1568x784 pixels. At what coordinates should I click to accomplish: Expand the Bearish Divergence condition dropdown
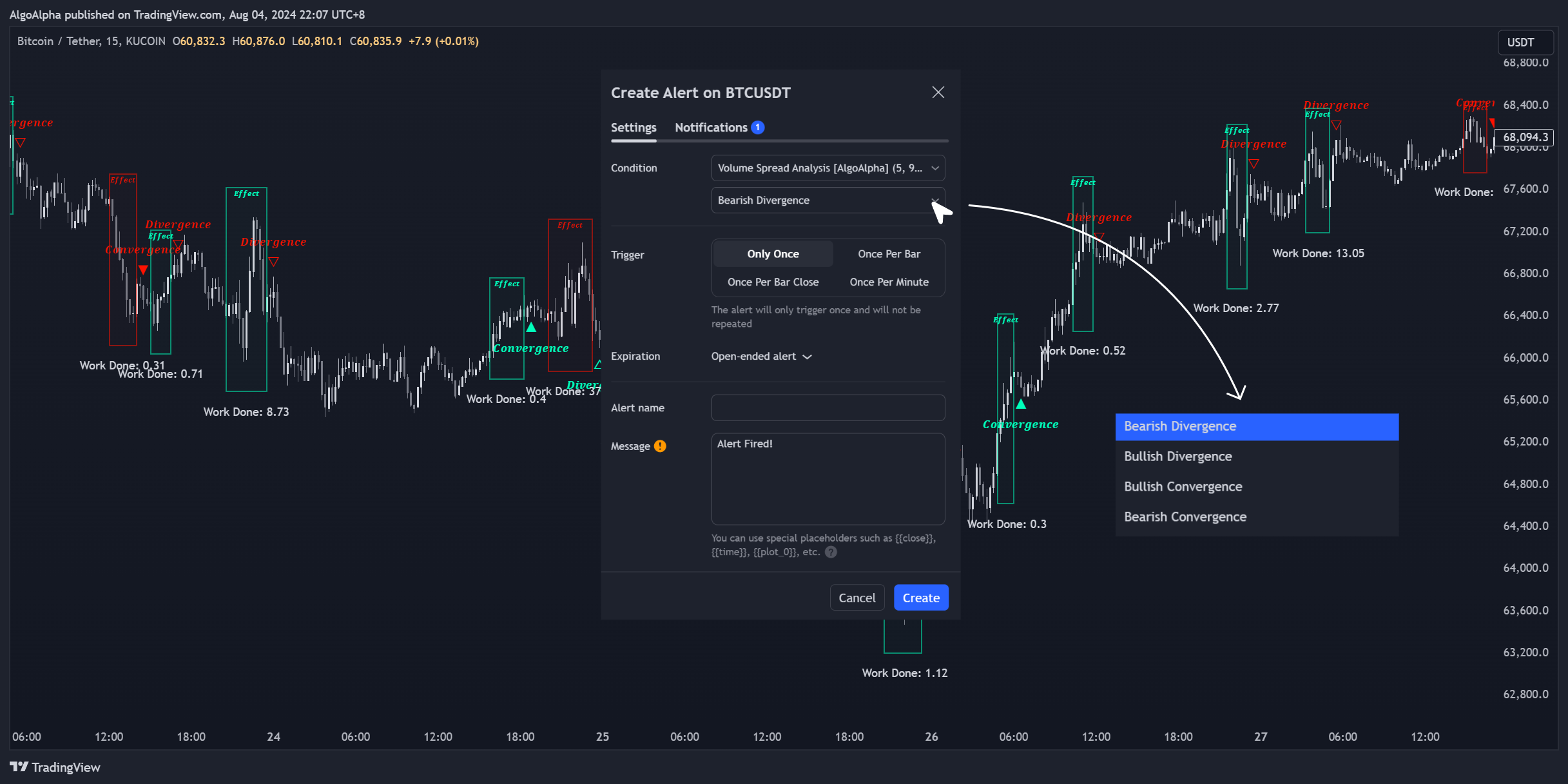[x=828, y=200]
